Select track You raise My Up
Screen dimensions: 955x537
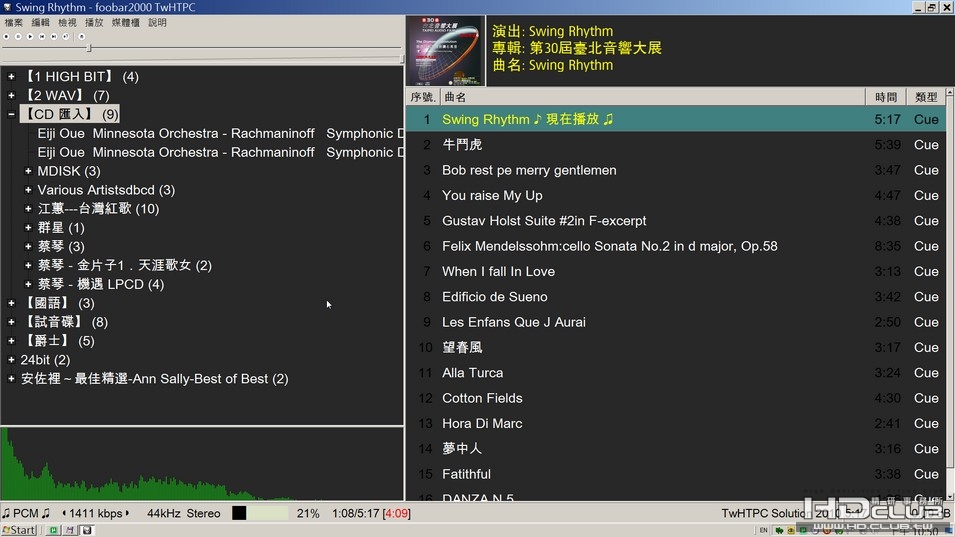coord(676,195)
